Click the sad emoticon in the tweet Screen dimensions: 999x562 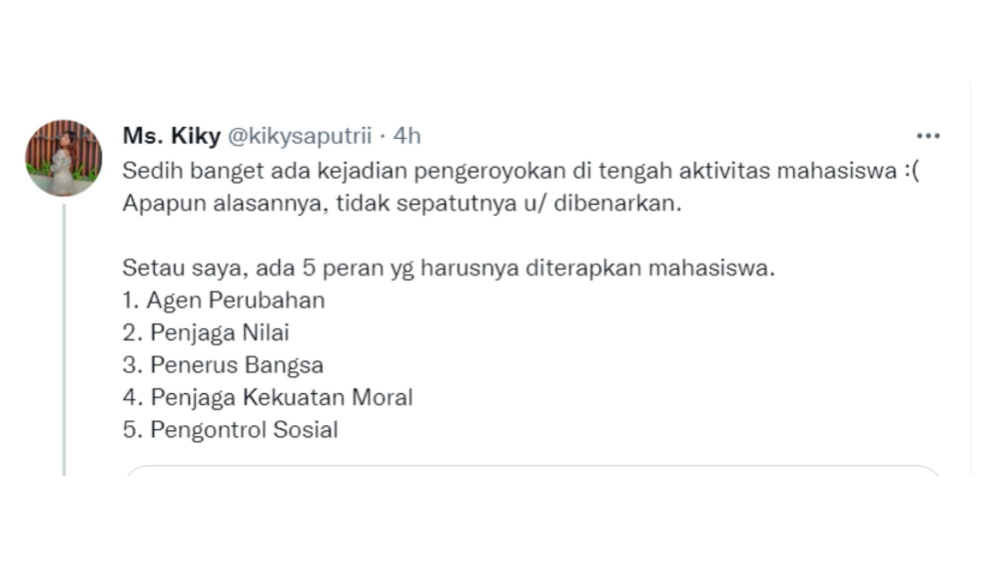coord(911,170)
